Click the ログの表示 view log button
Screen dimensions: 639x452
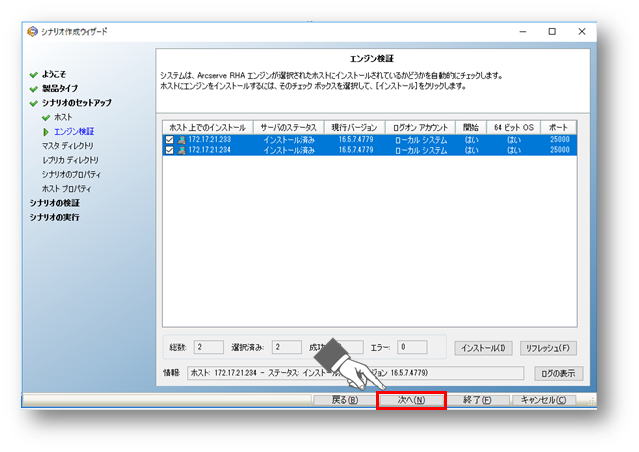558,373
